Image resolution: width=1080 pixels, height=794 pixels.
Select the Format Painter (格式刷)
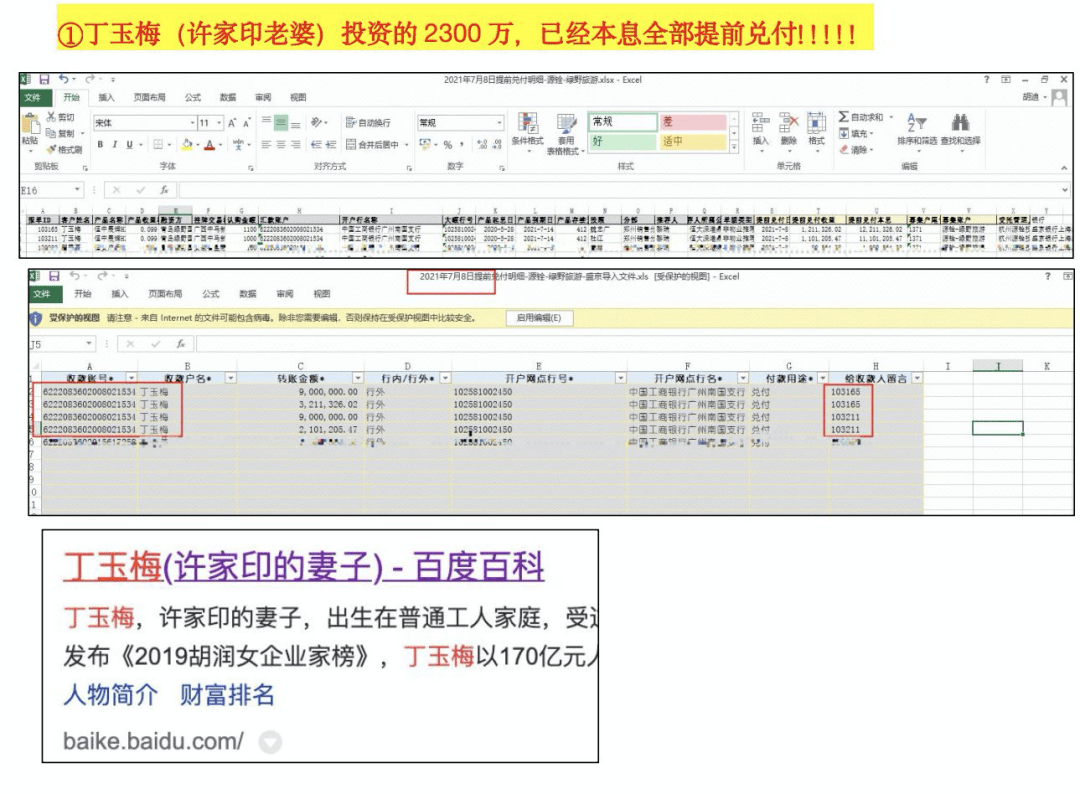64,149
